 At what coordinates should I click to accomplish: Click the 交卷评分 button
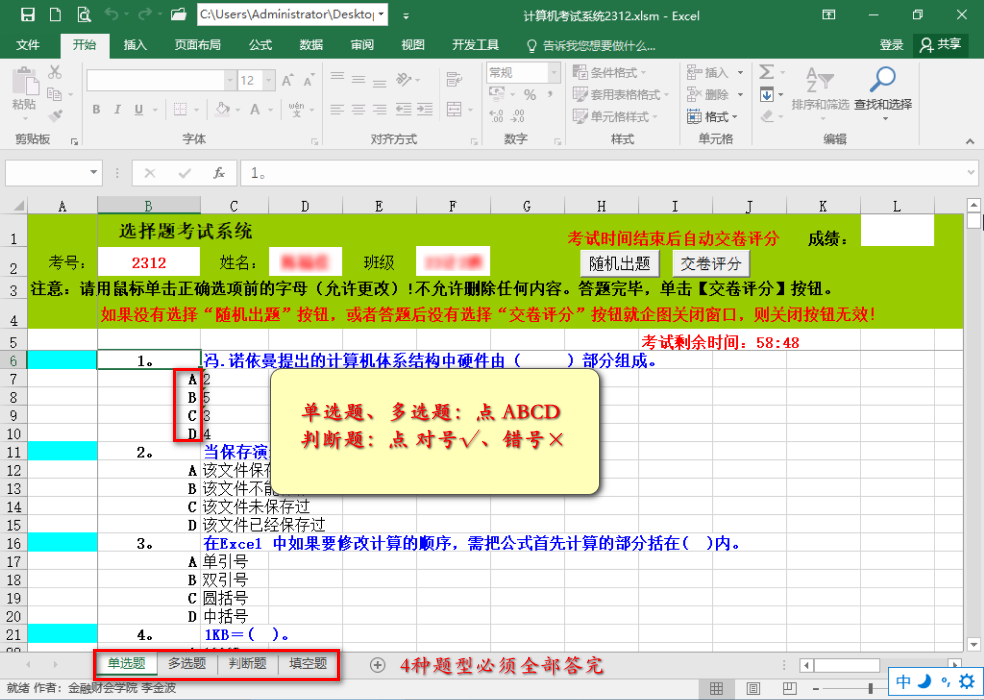coord(711,264)
